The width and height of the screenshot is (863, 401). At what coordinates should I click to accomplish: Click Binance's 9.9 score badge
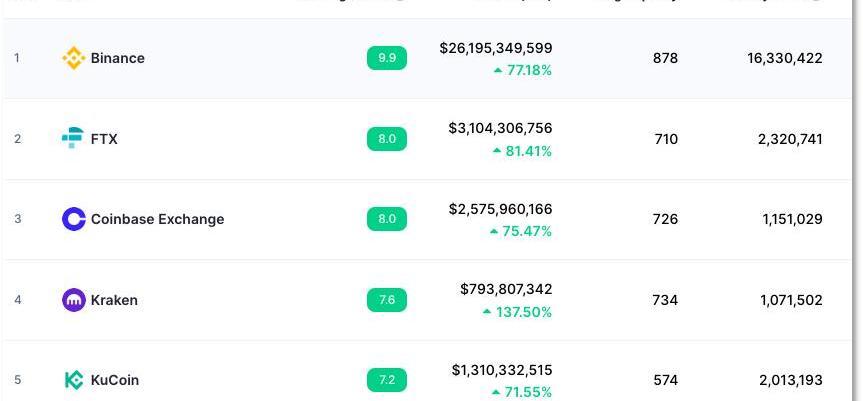coord(387,58)
